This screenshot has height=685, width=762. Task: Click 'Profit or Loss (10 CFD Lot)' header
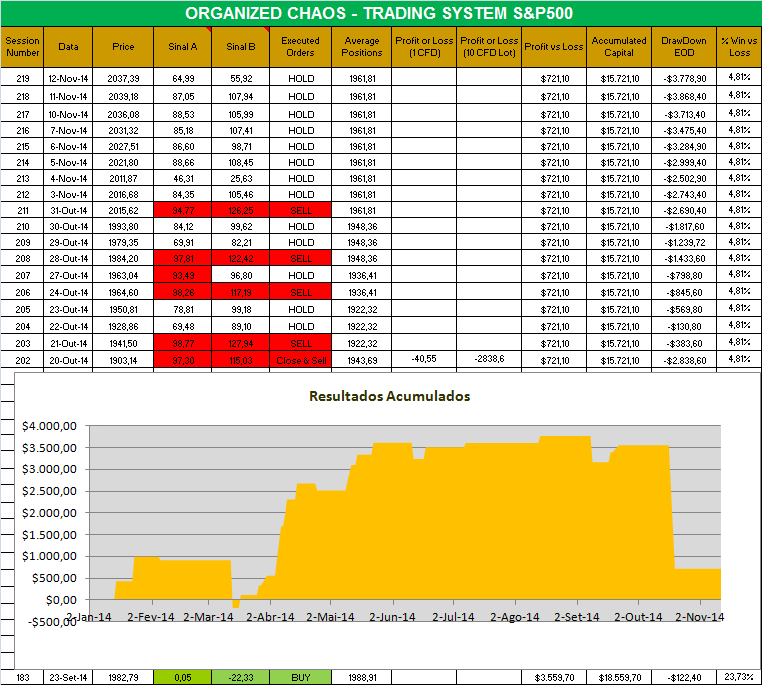click(489, 47)
